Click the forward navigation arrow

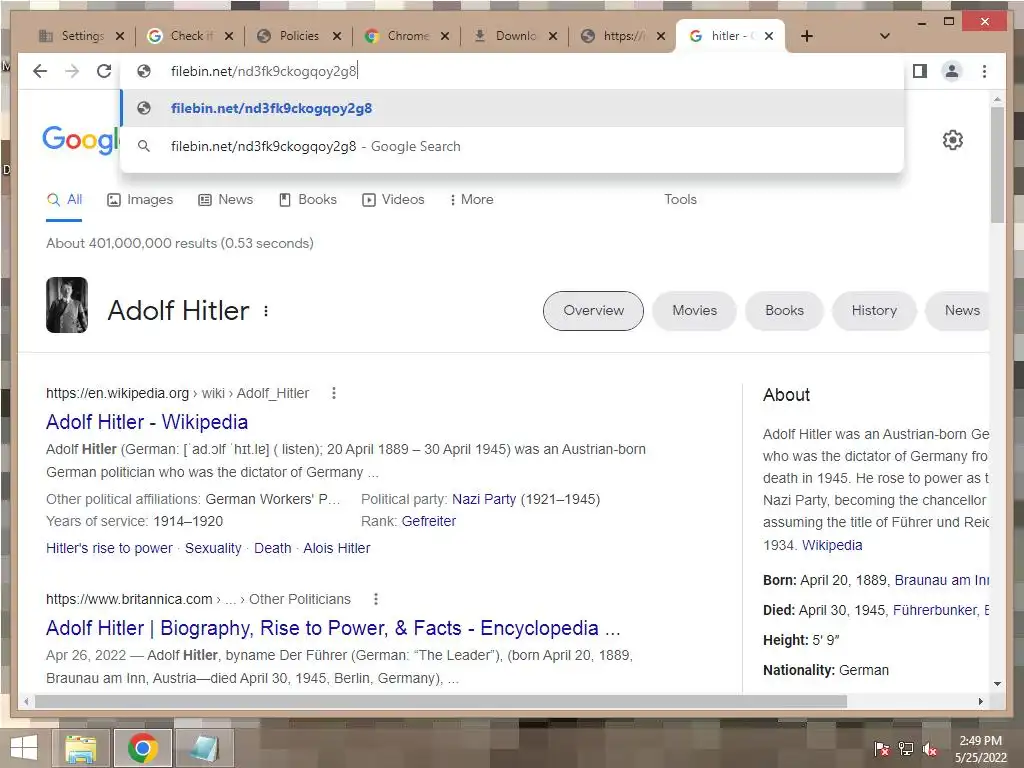click(x=72, y=71)
